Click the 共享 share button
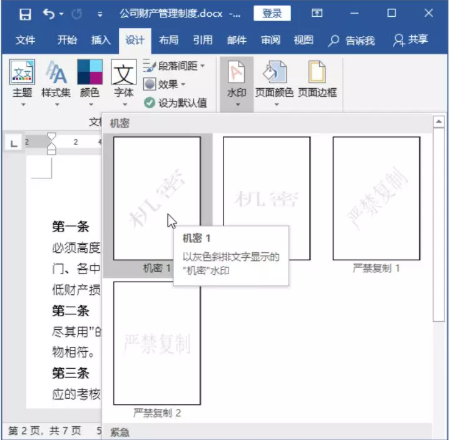The width and height of the screenshot is (449, 440). [410, 40]
